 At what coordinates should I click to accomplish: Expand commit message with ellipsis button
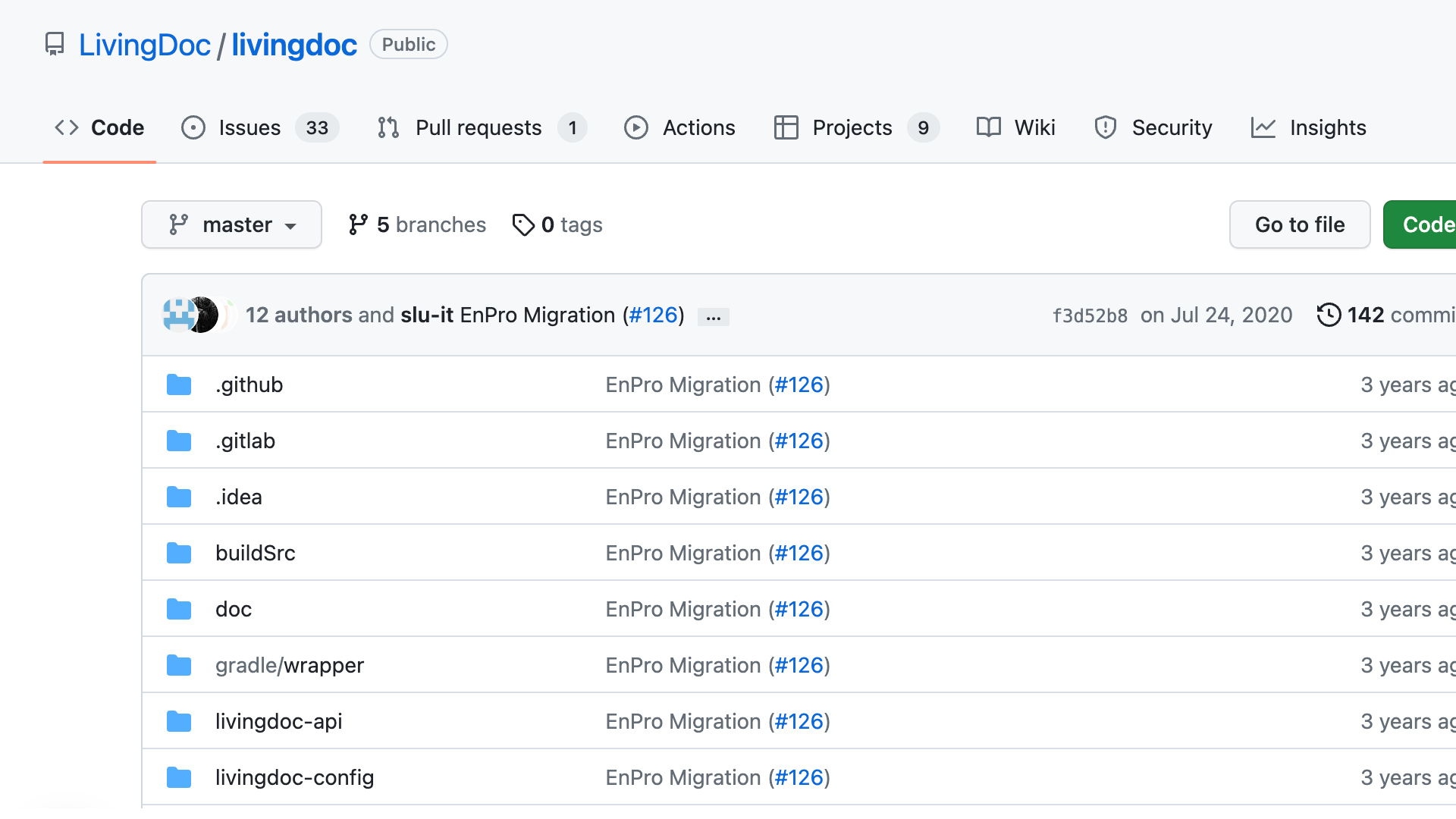click(x=713, y=317)
